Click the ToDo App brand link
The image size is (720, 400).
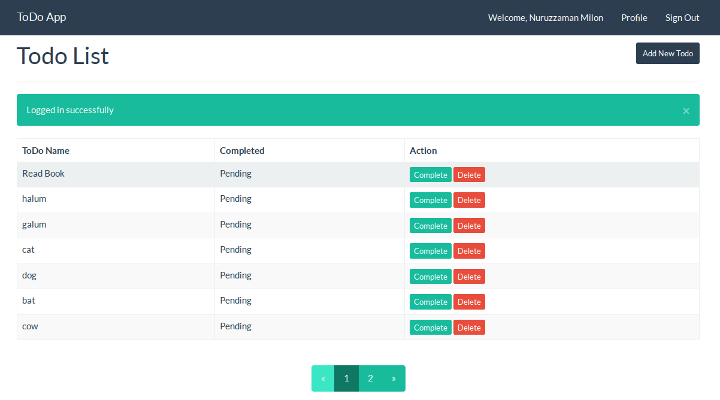42,17
